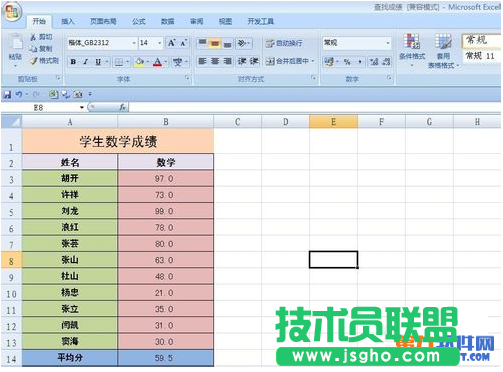Viewport: 503px width, 372px height.
Task: Increase font size with the large A
Action: 171,43
